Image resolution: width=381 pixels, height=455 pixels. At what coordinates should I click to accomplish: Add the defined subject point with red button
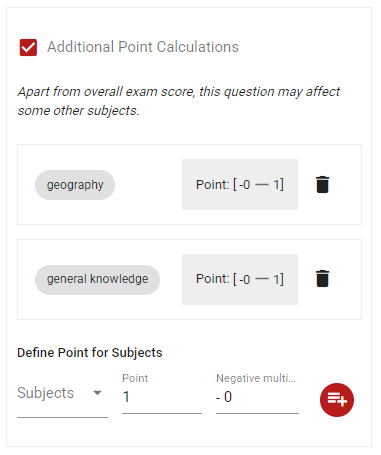337,400
